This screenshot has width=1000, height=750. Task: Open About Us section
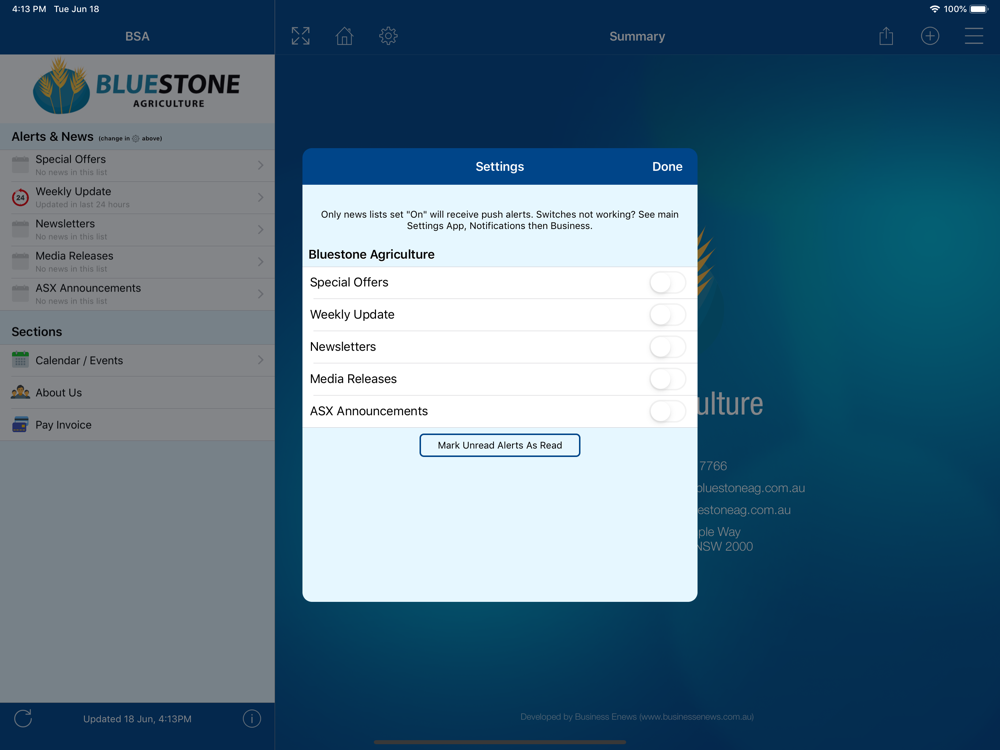click(137, 392)
